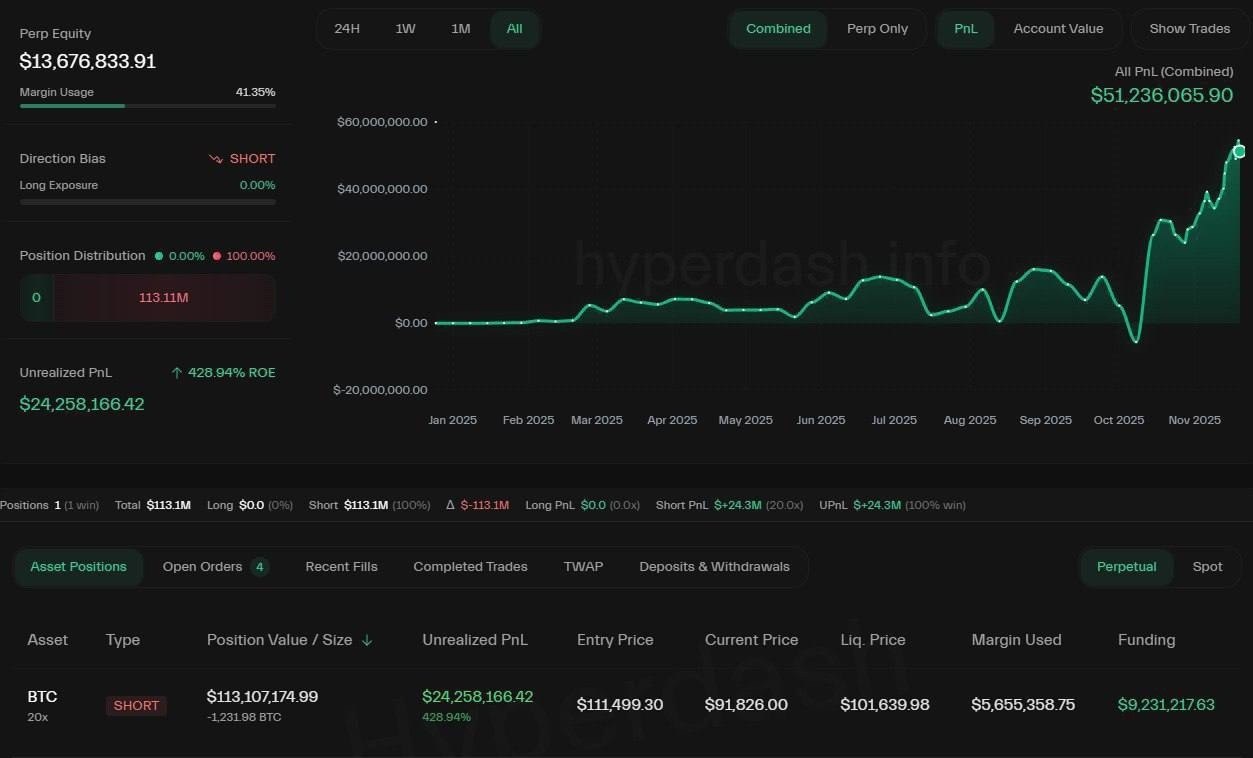
Task: Click the latest data point on PnL chart
Action: (1239, 151)
